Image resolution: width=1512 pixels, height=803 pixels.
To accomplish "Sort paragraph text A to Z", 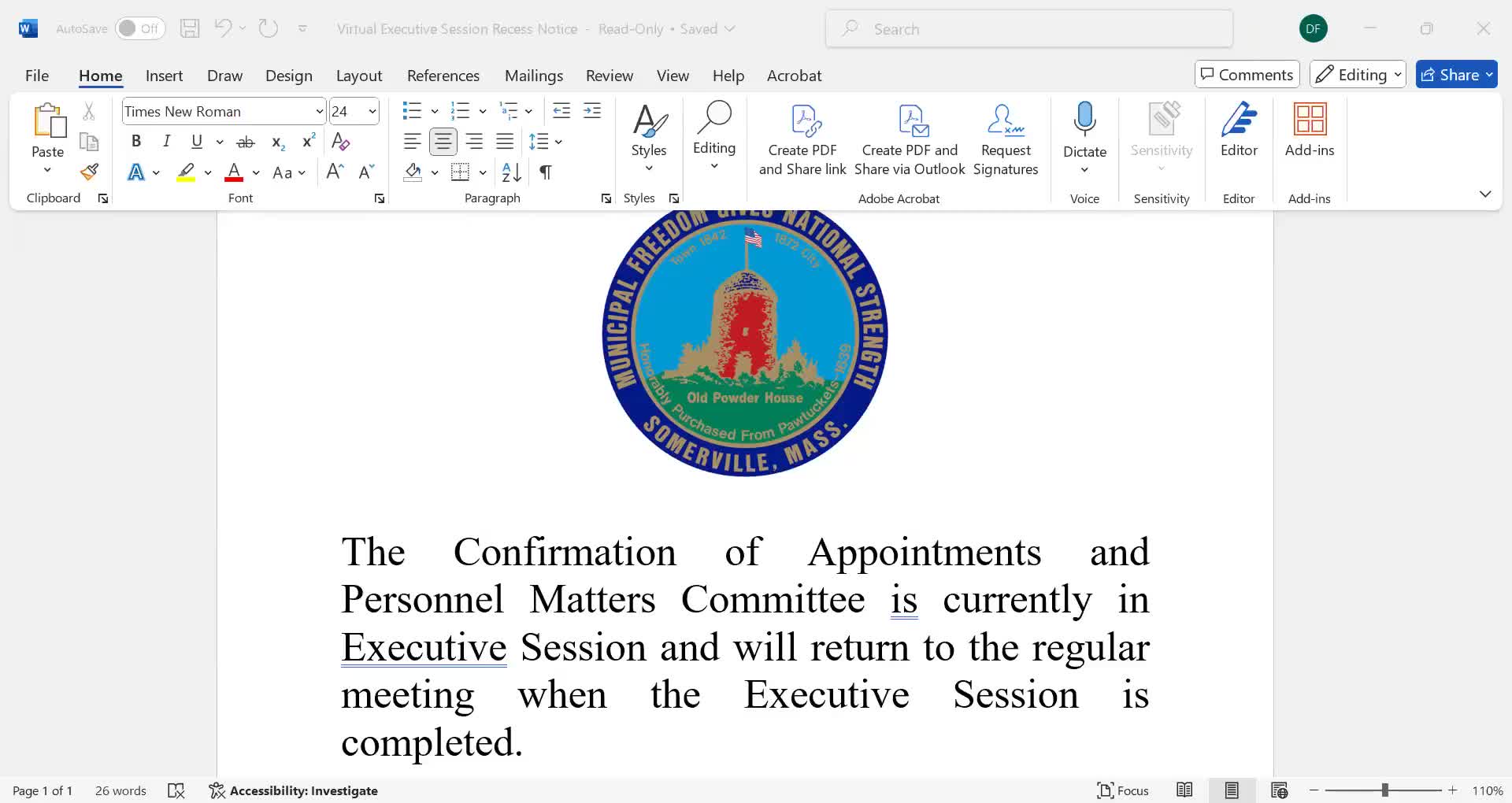I will [x=512, y=172].
